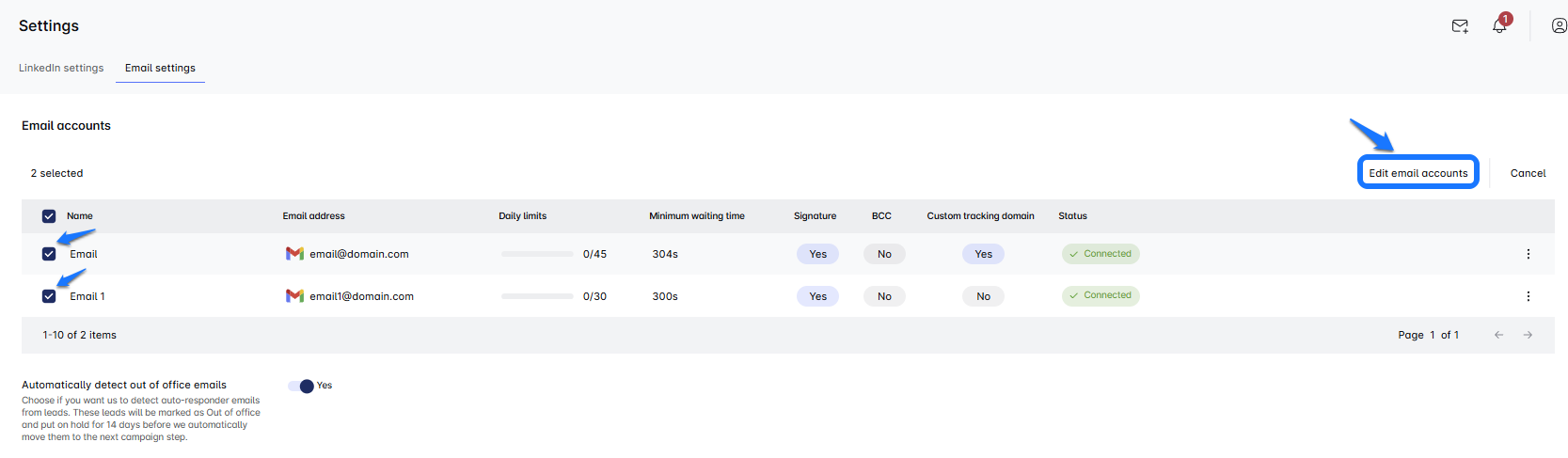Uncheck the Email 1 account checkbox
This screenshot has height=458, width=1568.
[x=49, y=296]
